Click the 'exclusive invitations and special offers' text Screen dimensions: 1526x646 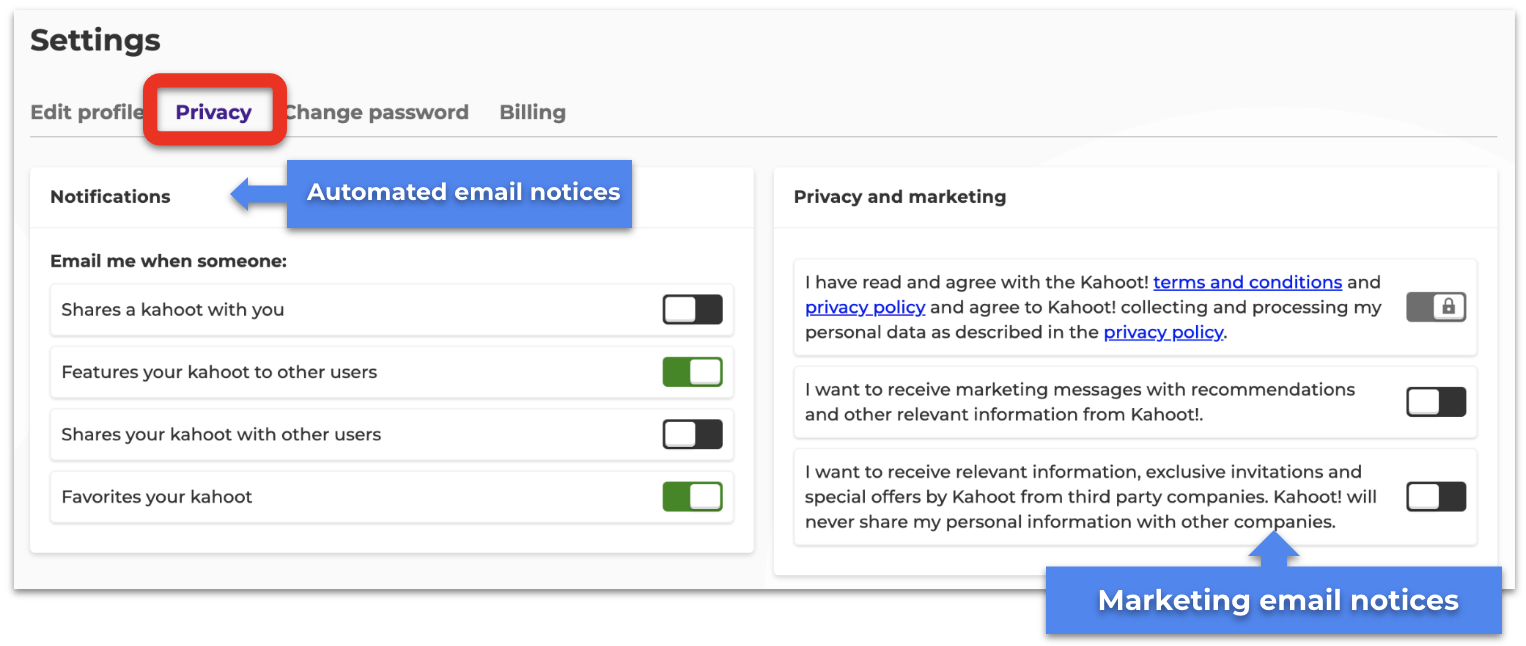[x=1084, y=484]
